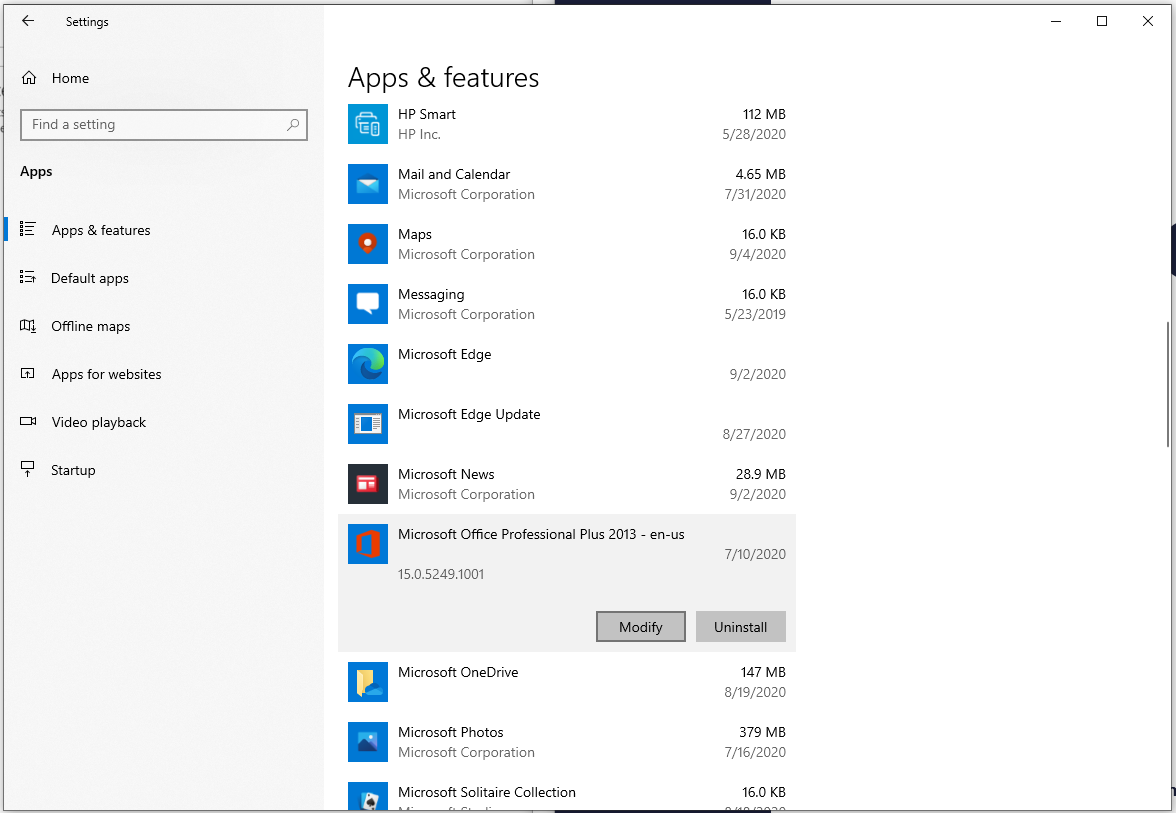The height and width of the screenshot is (813, 1176).
Task: Click the Apps & features page heading
Action: click(443, 78)
